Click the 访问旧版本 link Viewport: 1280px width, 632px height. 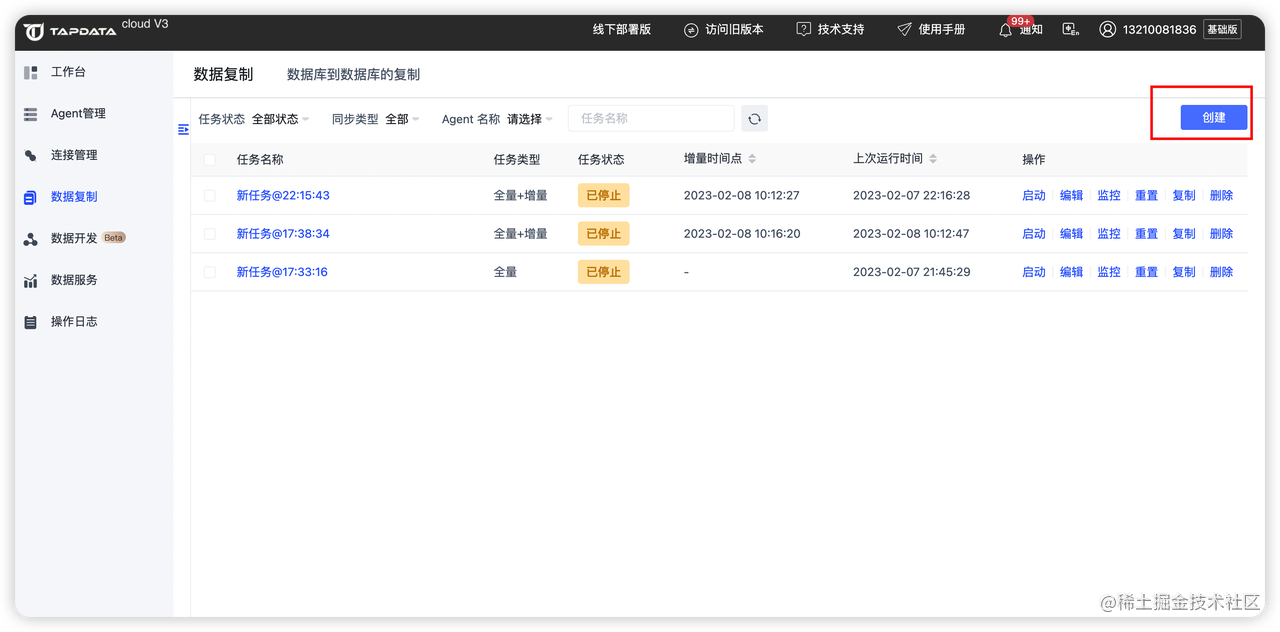(734, 30)
